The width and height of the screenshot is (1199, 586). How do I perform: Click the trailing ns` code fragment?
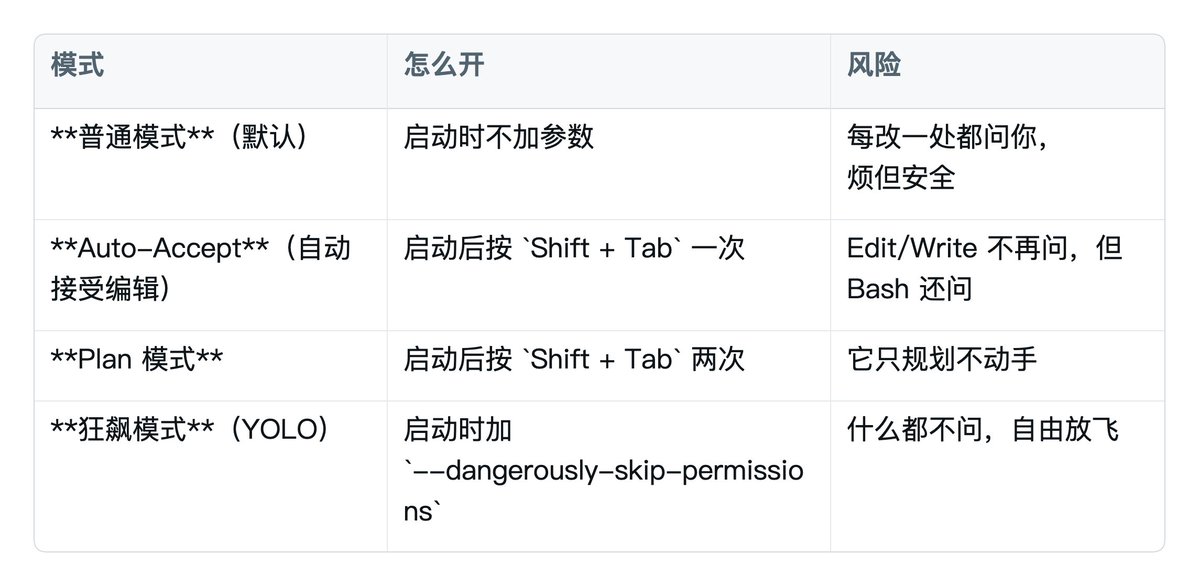coord(423,512)
